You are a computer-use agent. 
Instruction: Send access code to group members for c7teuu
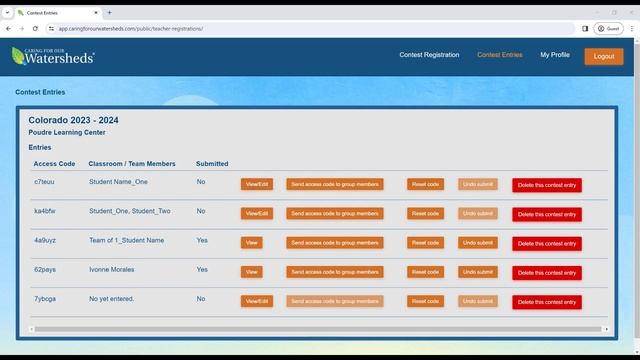[x=335, y=184]
